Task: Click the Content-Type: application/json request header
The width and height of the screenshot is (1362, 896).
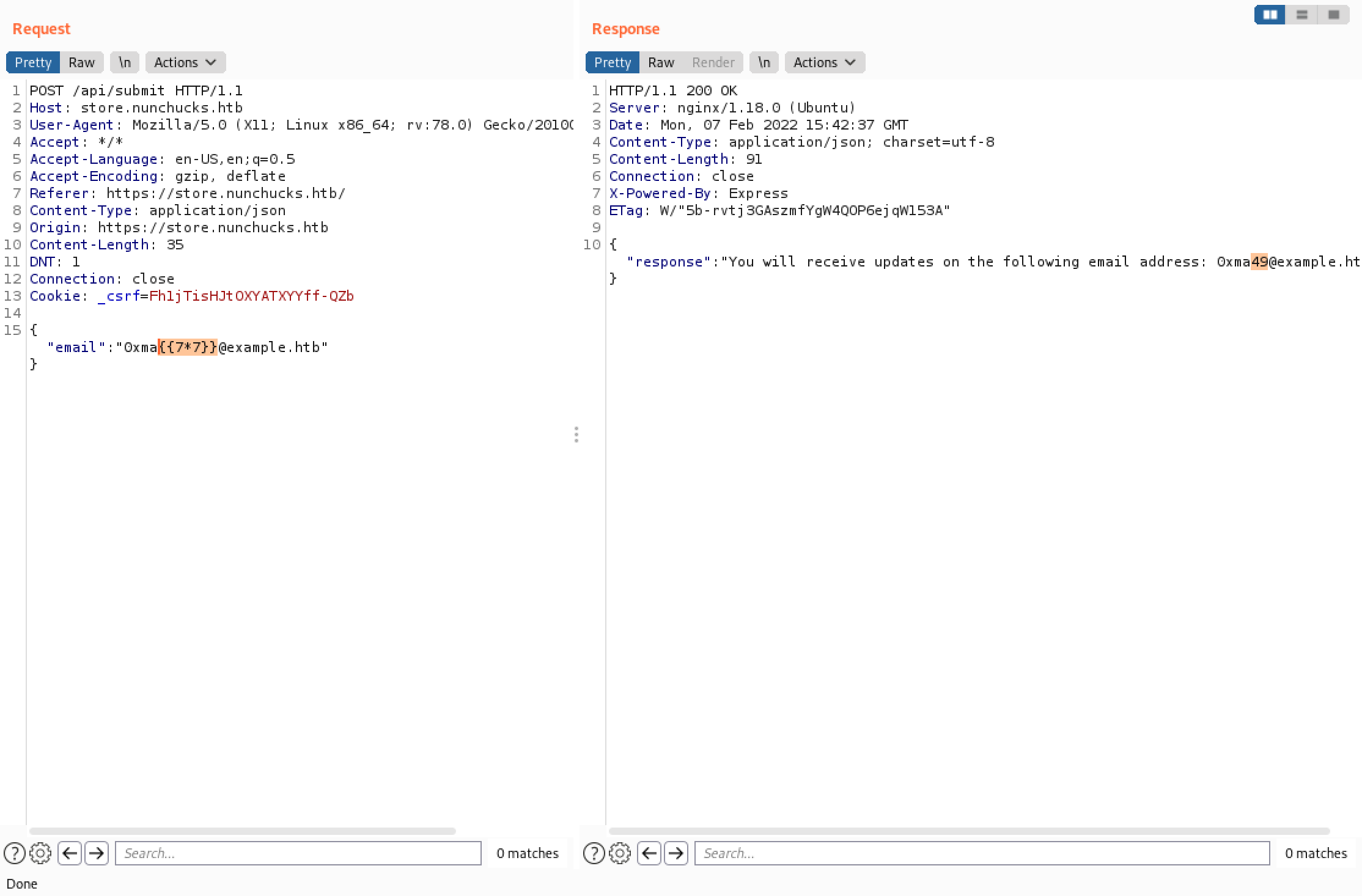Action: (x=158, y=210)
